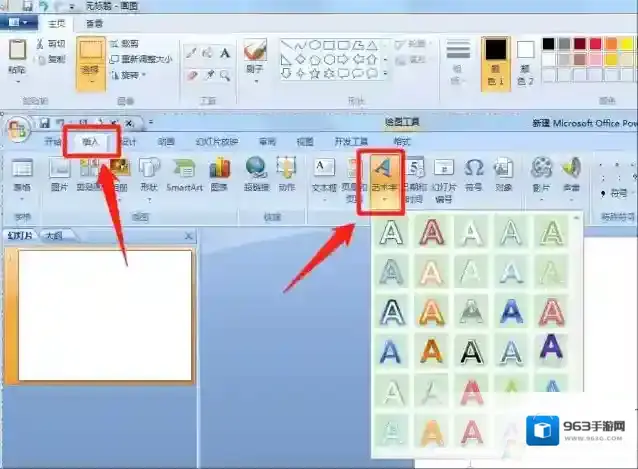
Task: Click the WordArt gallery scroll up arrow
Action: click(576, 218)
